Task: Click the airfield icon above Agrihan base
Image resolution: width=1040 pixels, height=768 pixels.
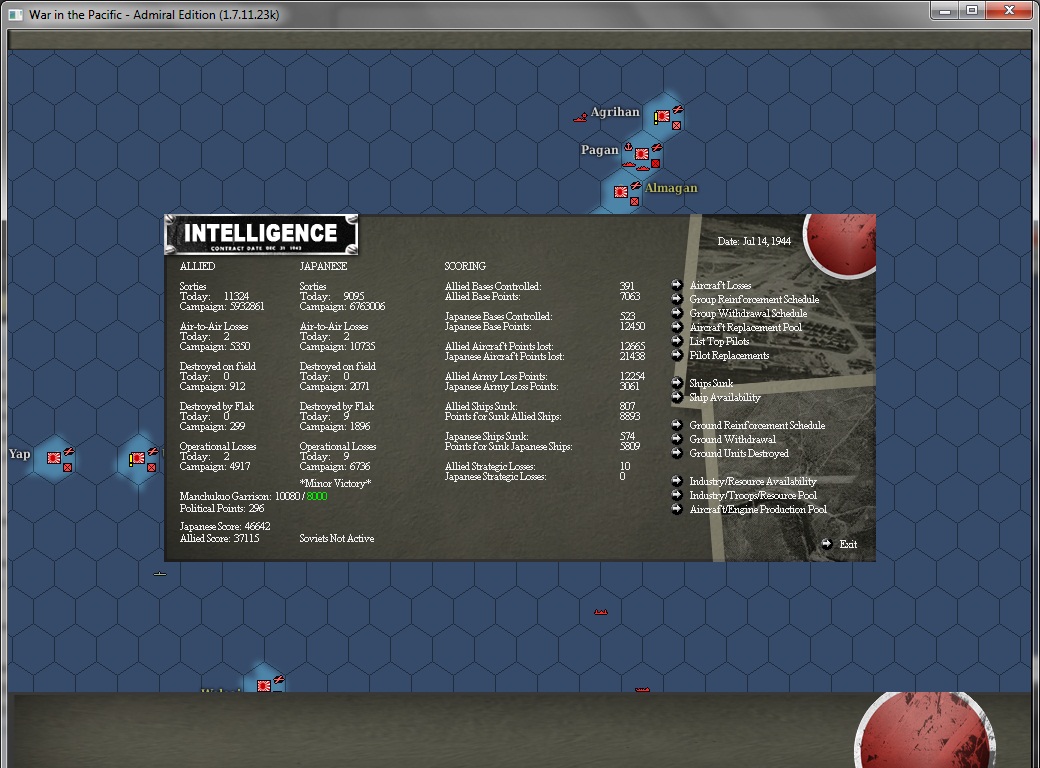Action: coord(677,109)
